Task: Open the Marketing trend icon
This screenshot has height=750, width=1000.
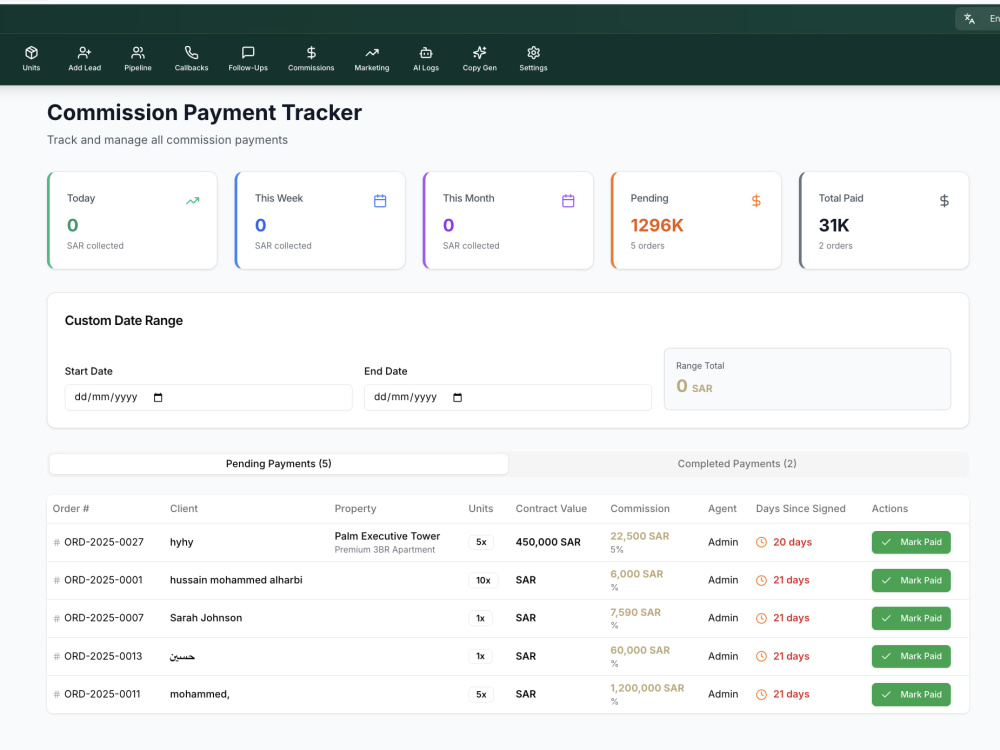Action: tap(372, 52)
